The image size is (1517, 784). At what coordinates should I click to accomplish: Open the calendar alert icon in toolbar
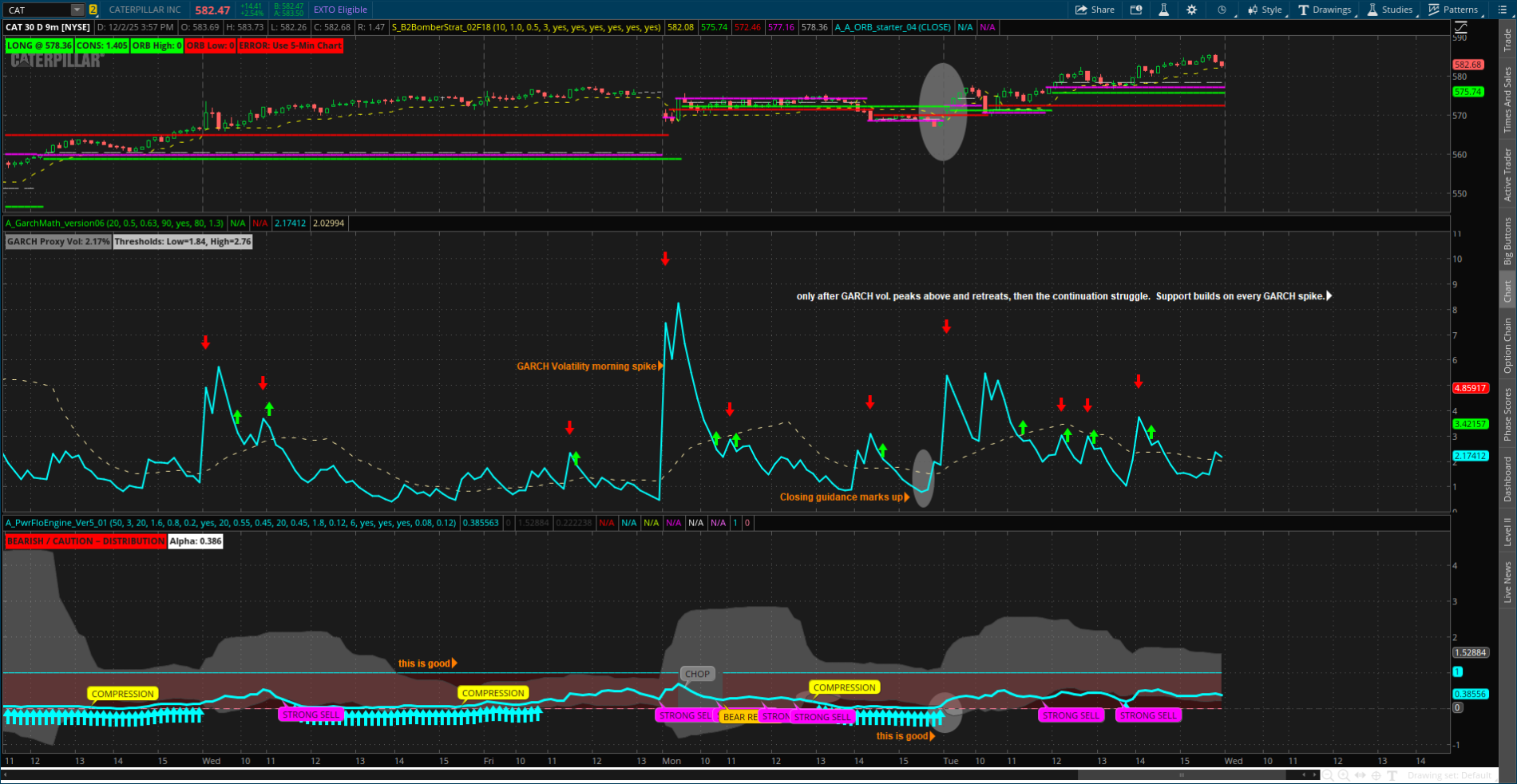(x=1135, y=10)
